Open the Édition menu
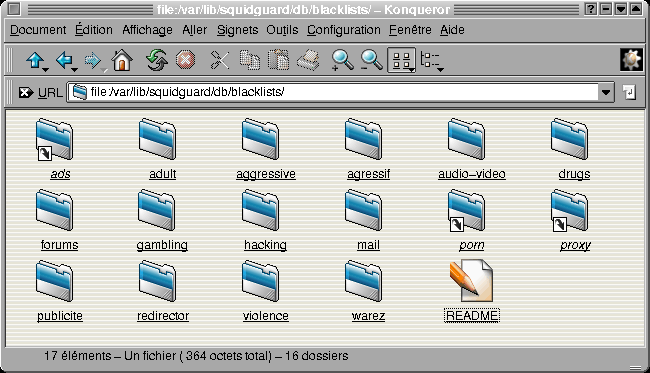The height and width of the screenshot is (373, 650). (x=94, y=30)
